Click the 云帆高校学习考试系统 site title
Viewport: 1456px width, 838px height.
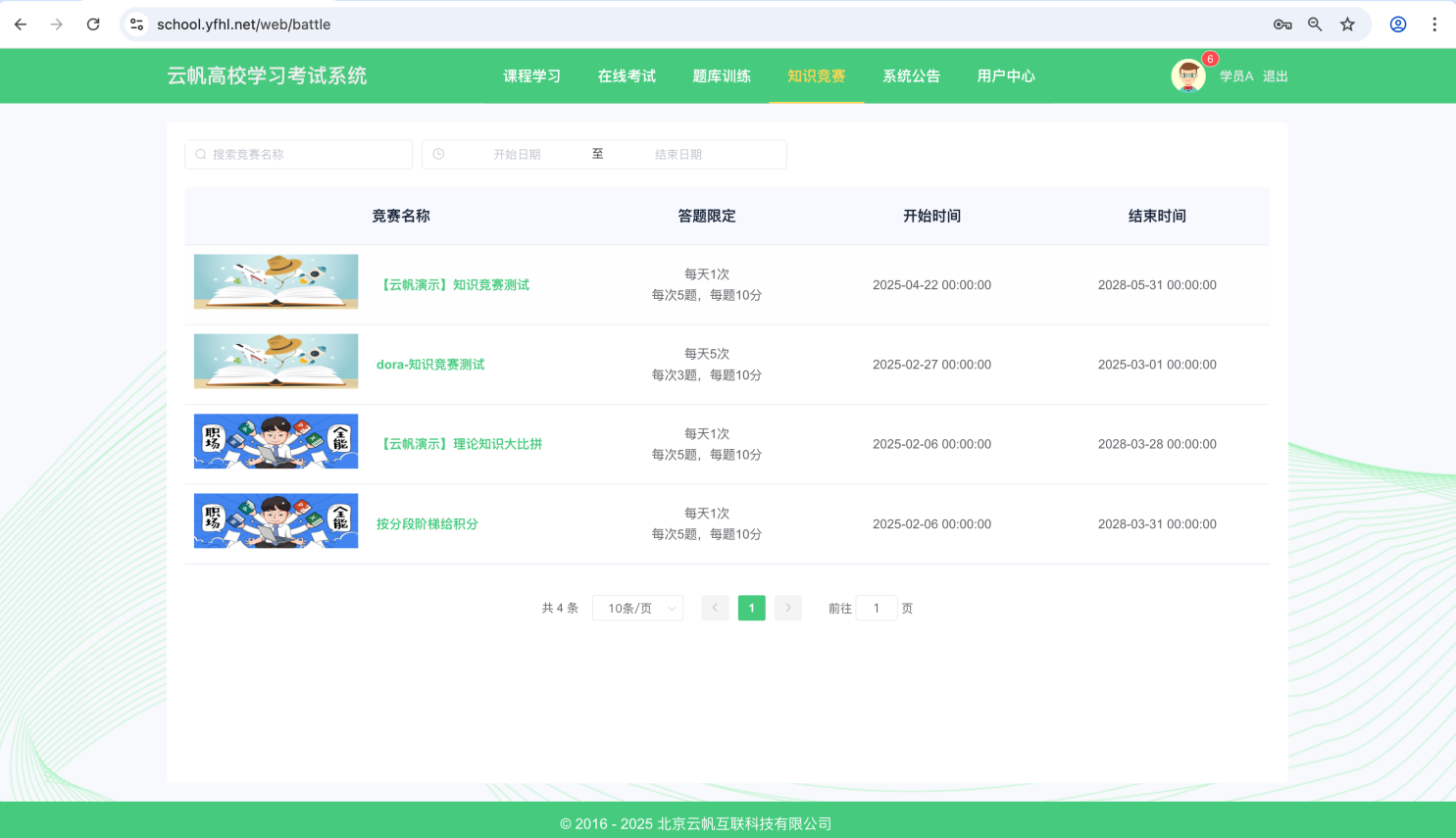[x=267, y=75]
